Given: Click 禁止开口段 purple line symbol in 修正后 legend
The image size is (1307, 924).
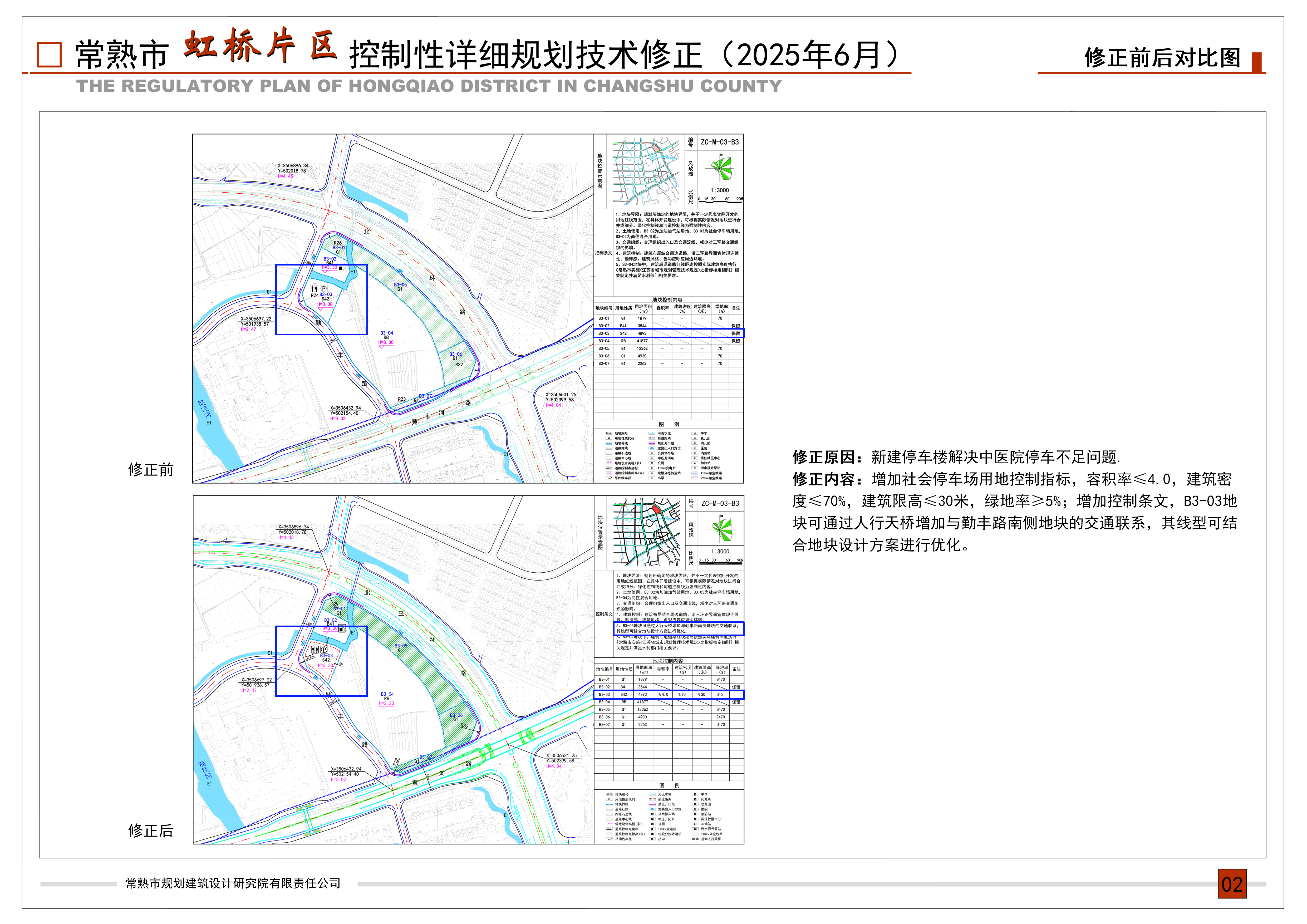Looking at the screenshot, I should click(x=652, y=804).
